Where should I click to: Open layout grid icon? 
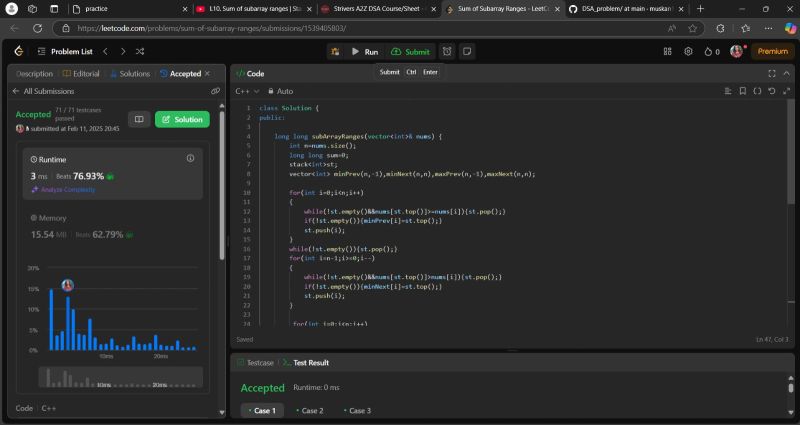667,52
